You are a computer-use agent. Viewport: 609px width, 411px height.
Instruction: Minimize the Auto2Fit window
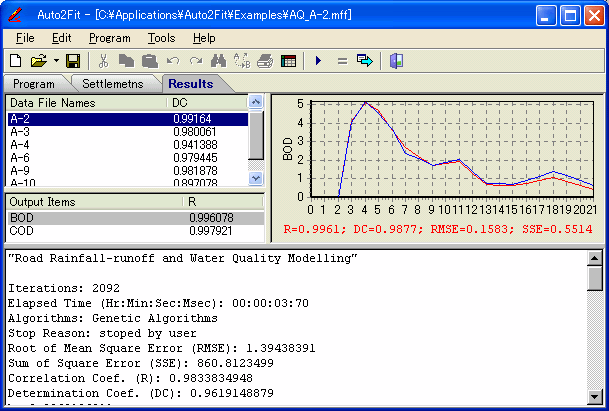coord(546,16)
